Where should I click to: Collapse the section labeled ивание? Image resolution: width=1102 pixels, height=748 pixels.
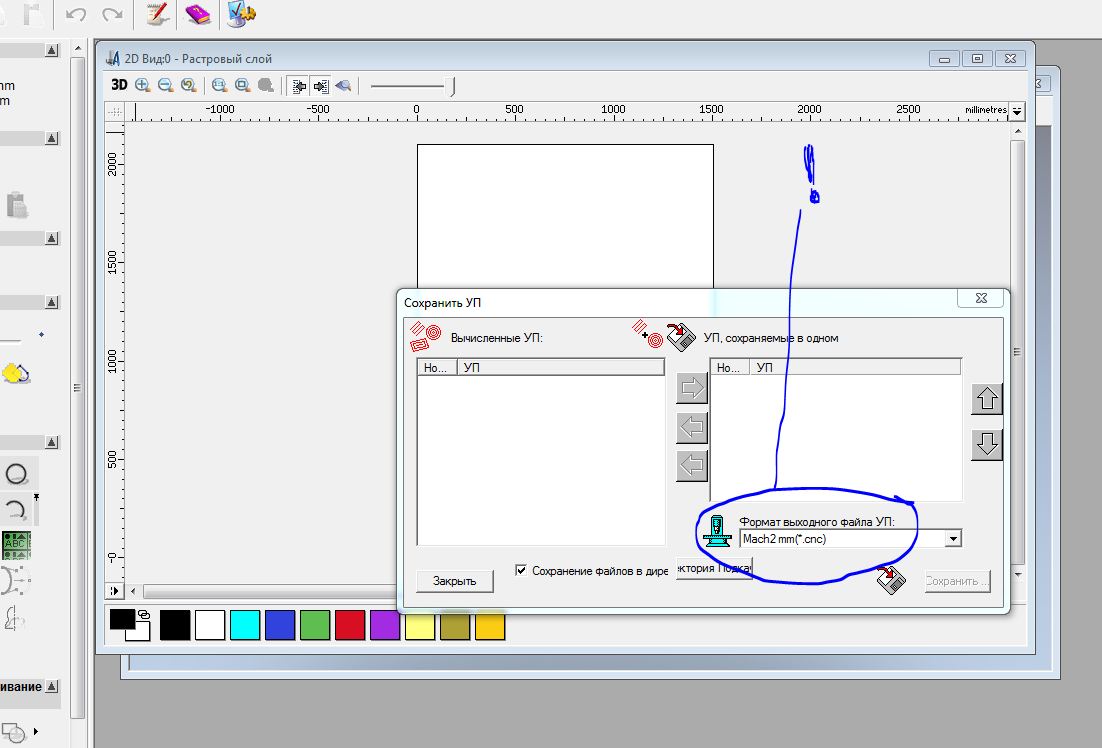tap(51, 687)
